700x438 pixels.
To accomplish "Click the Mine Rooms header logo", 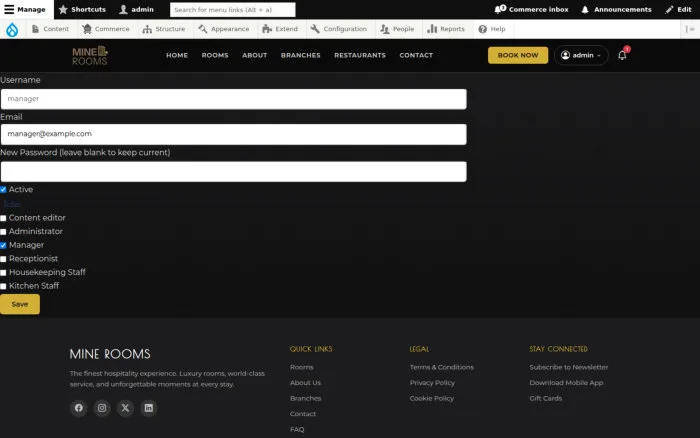I will tap(90, 55).
